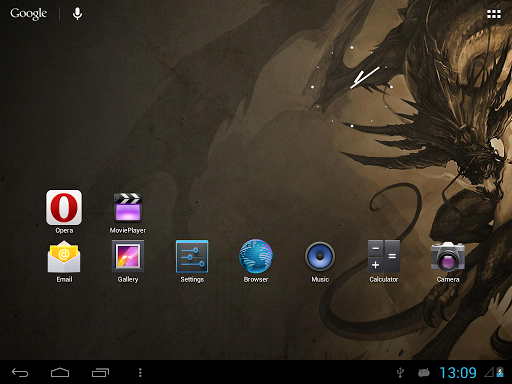Tap the USB connection status icon
Image resolution: width=512 pixels, height=384 pixels.
(x=400, y=373)
